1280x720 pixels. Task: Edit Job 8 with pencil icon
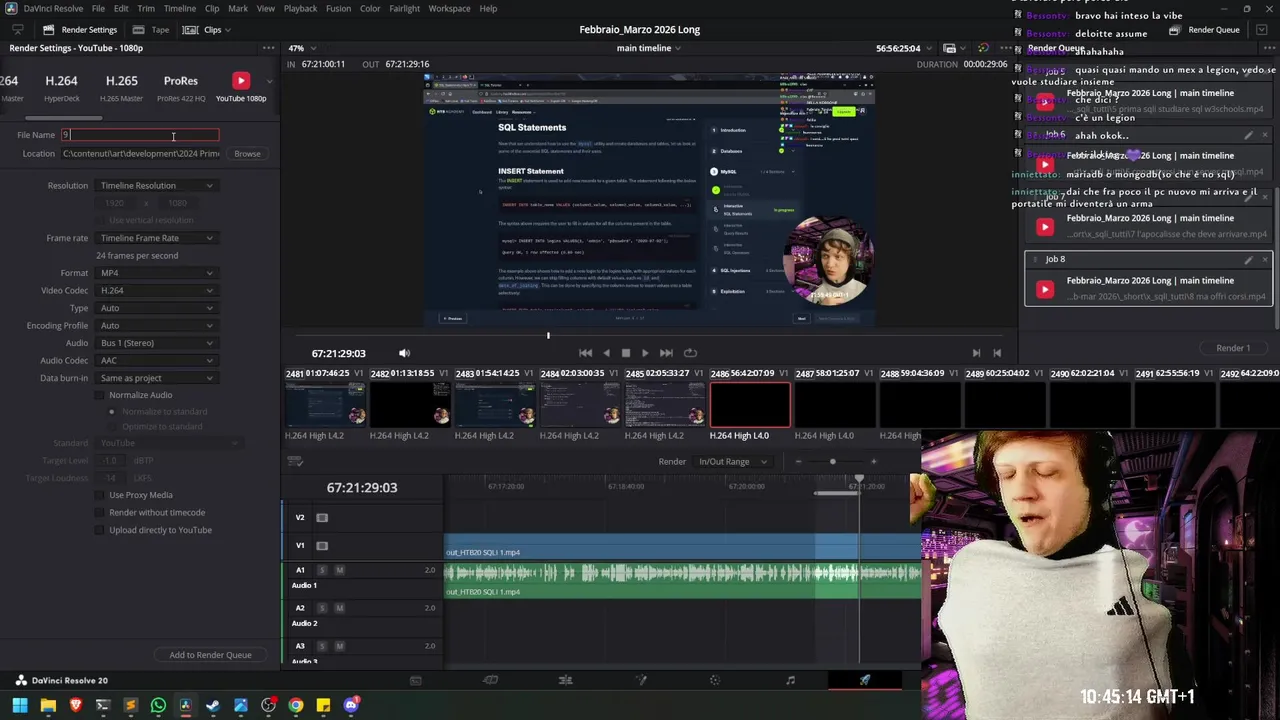pyautogui.click(x=1248, y=260)
